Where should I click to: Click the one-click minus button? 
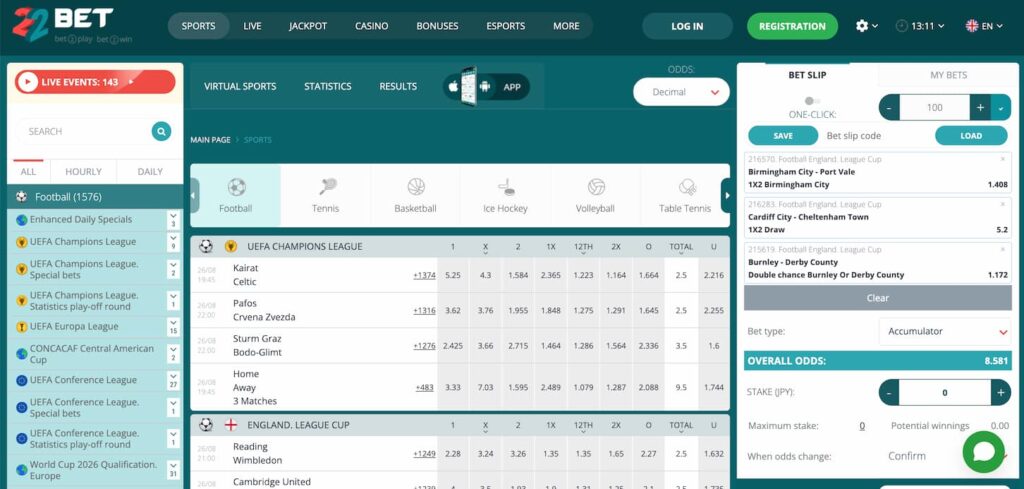889,108
